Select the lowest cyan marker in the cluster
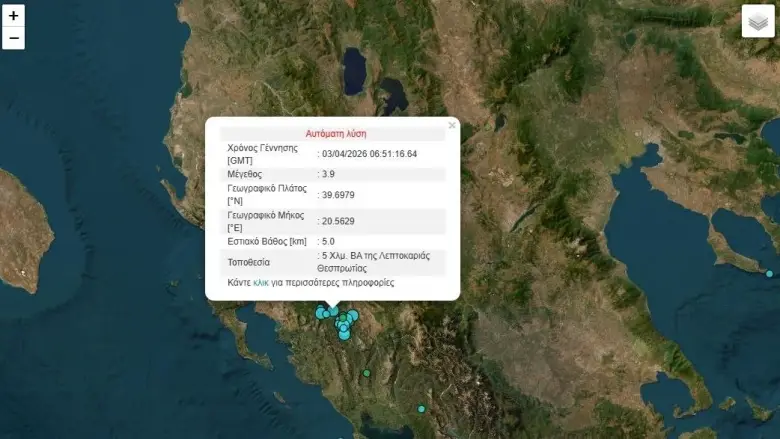The width and height of the screenshot is (780, 439). (x=344, y=334)
